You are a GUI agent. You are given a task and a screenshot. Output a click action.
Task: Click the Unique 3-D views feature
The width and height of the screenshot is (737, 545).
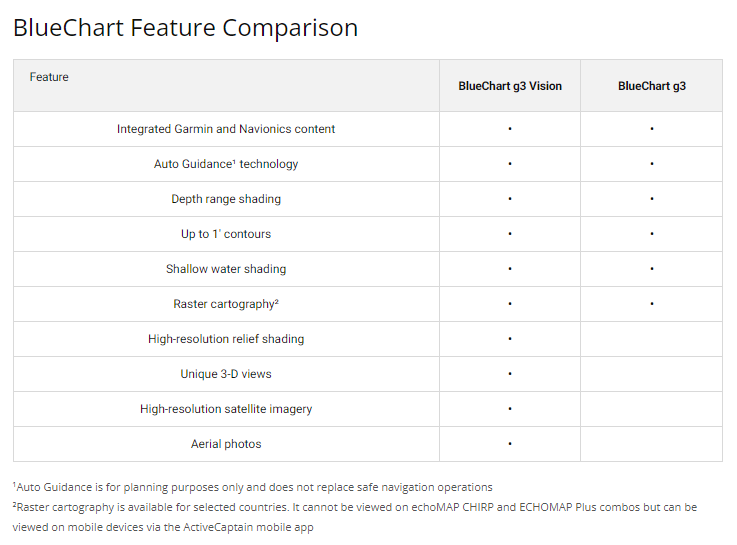(226, 374)
